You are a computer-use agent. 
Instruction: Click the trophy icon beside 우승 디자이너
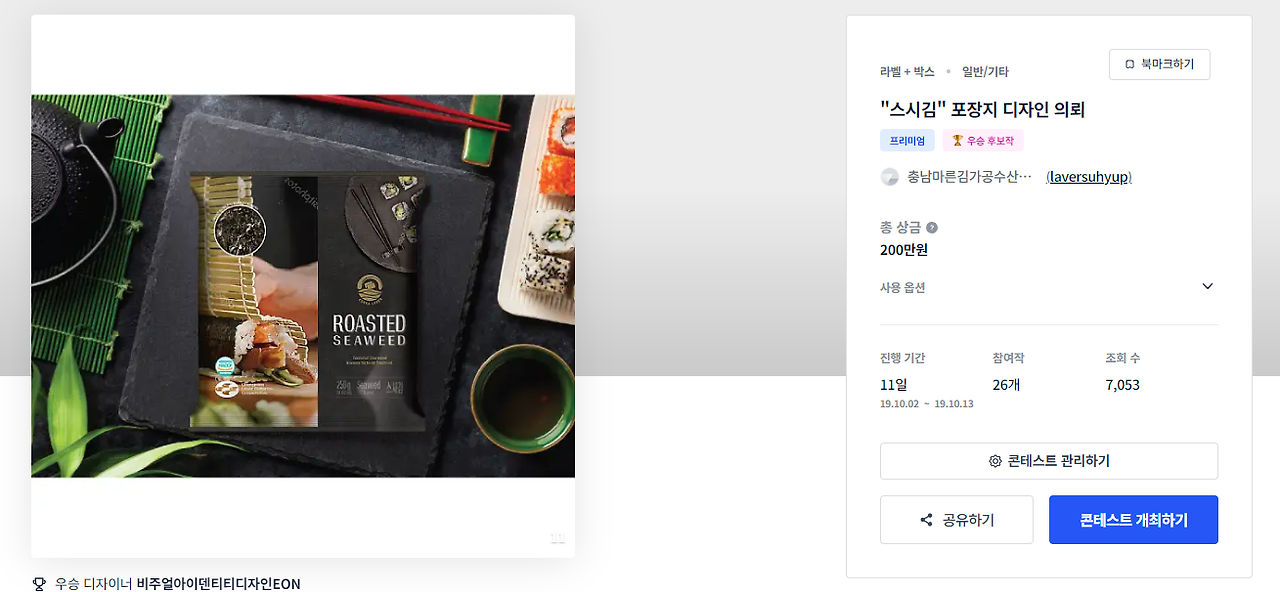point(39,584)
